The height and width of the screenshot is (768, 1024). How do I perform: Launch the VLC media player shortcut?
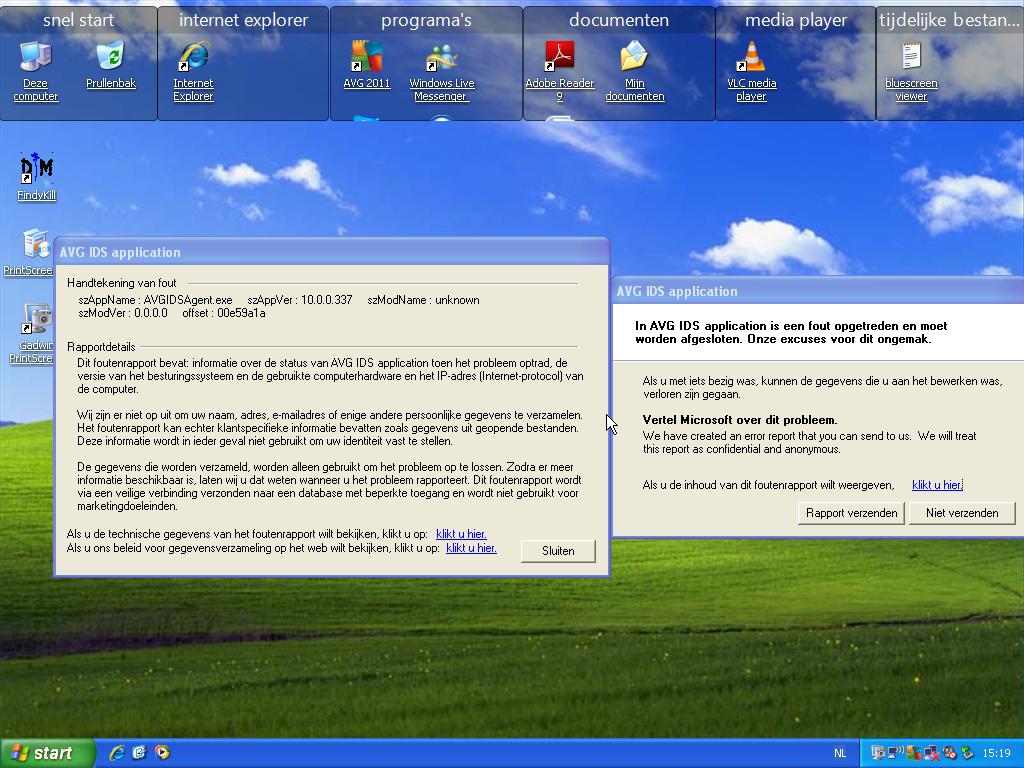(752, 71)
